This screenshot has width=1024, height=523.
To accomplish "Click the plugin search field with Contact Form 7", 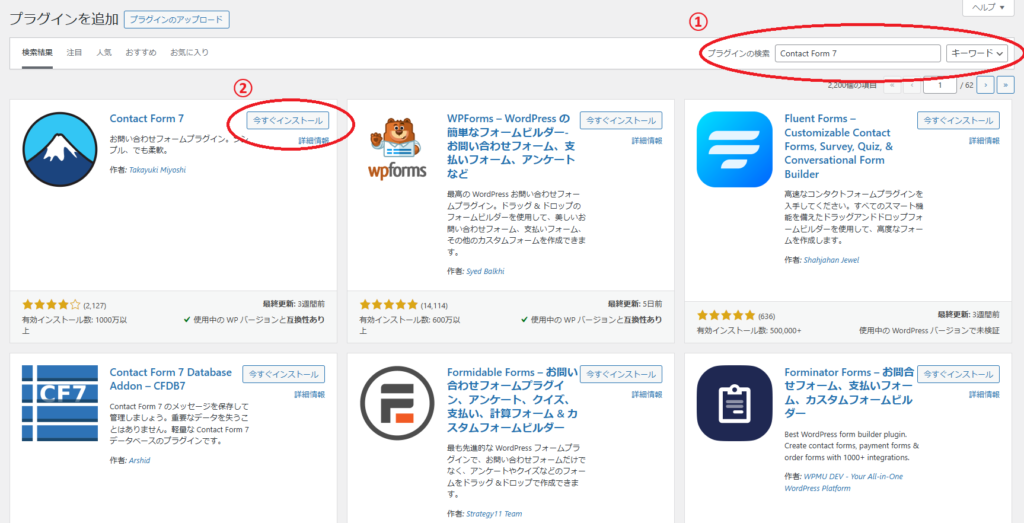I will [x=857, y=54].
